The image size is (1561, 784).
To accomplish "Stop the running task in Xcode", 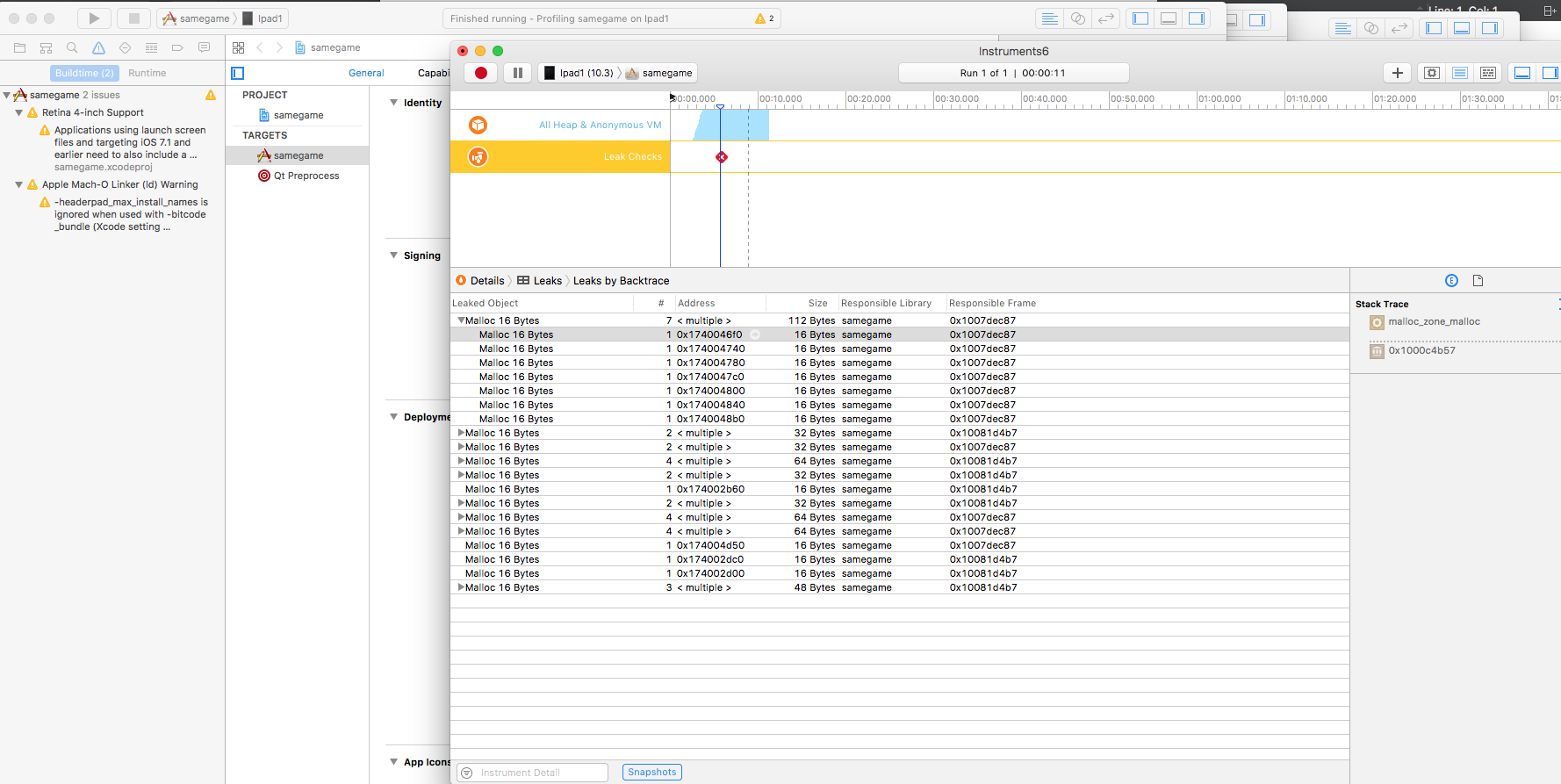I will 133,18.
